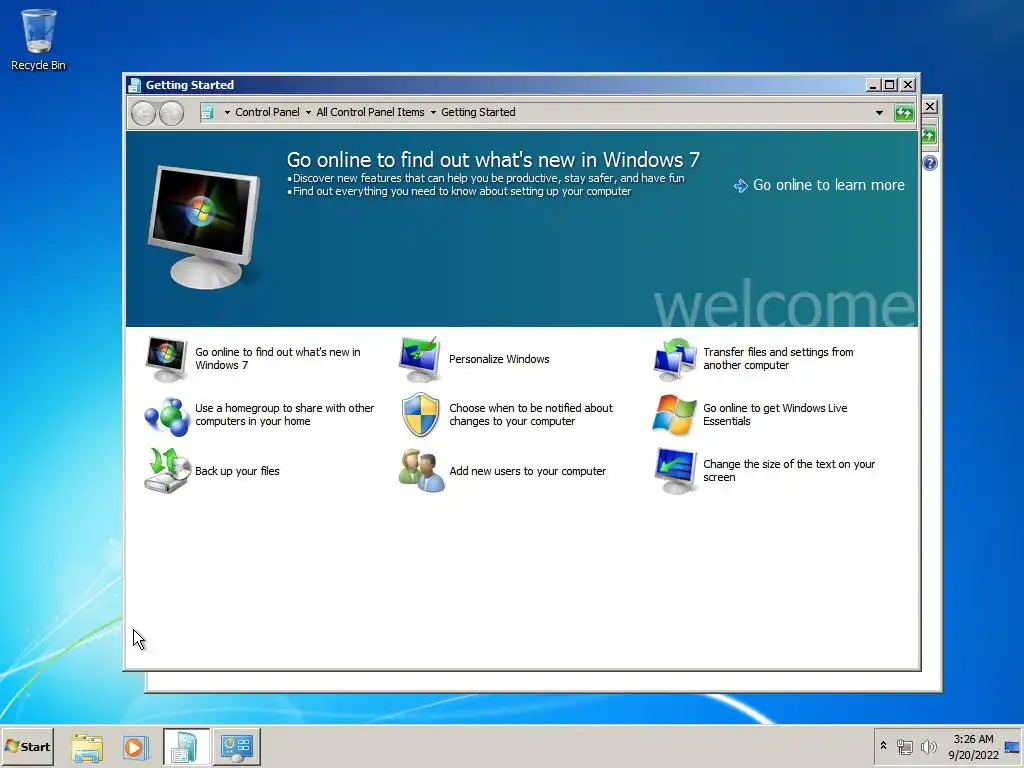This screenshot has width=1024, height=768.
Task: Launch Windows Media Player from taskbar
Action: (x=135, y=747)
